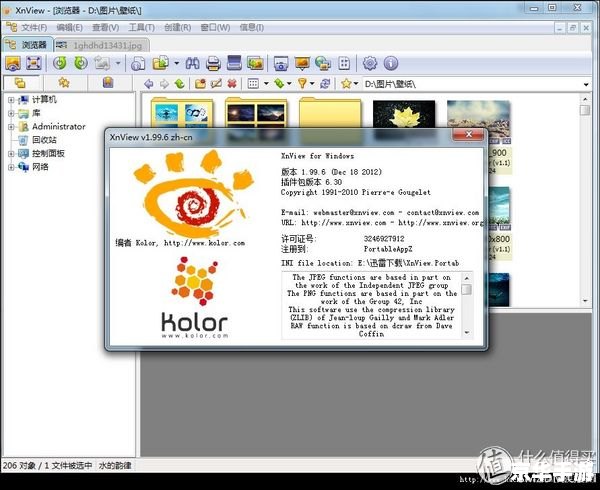Click the red delete X icon
Screen dimensions: 600x490
tap(232, 83)
